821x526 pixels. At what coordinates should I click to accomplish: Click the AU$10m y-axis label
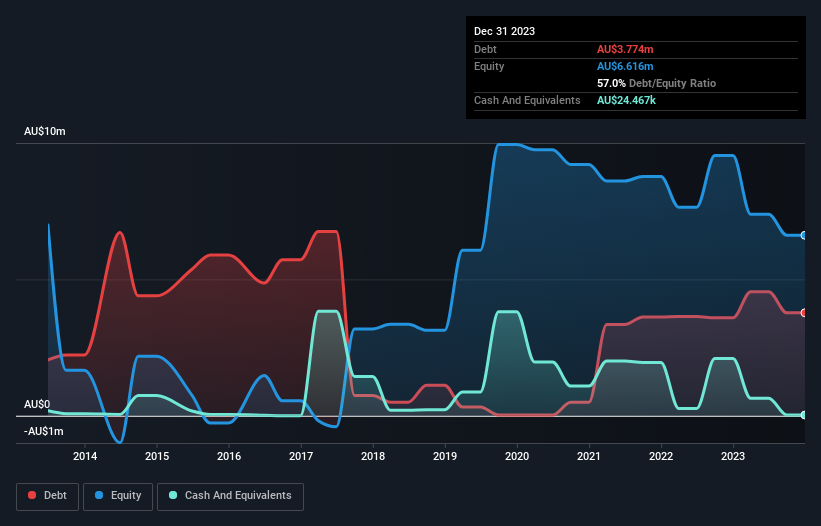point(45,131)
